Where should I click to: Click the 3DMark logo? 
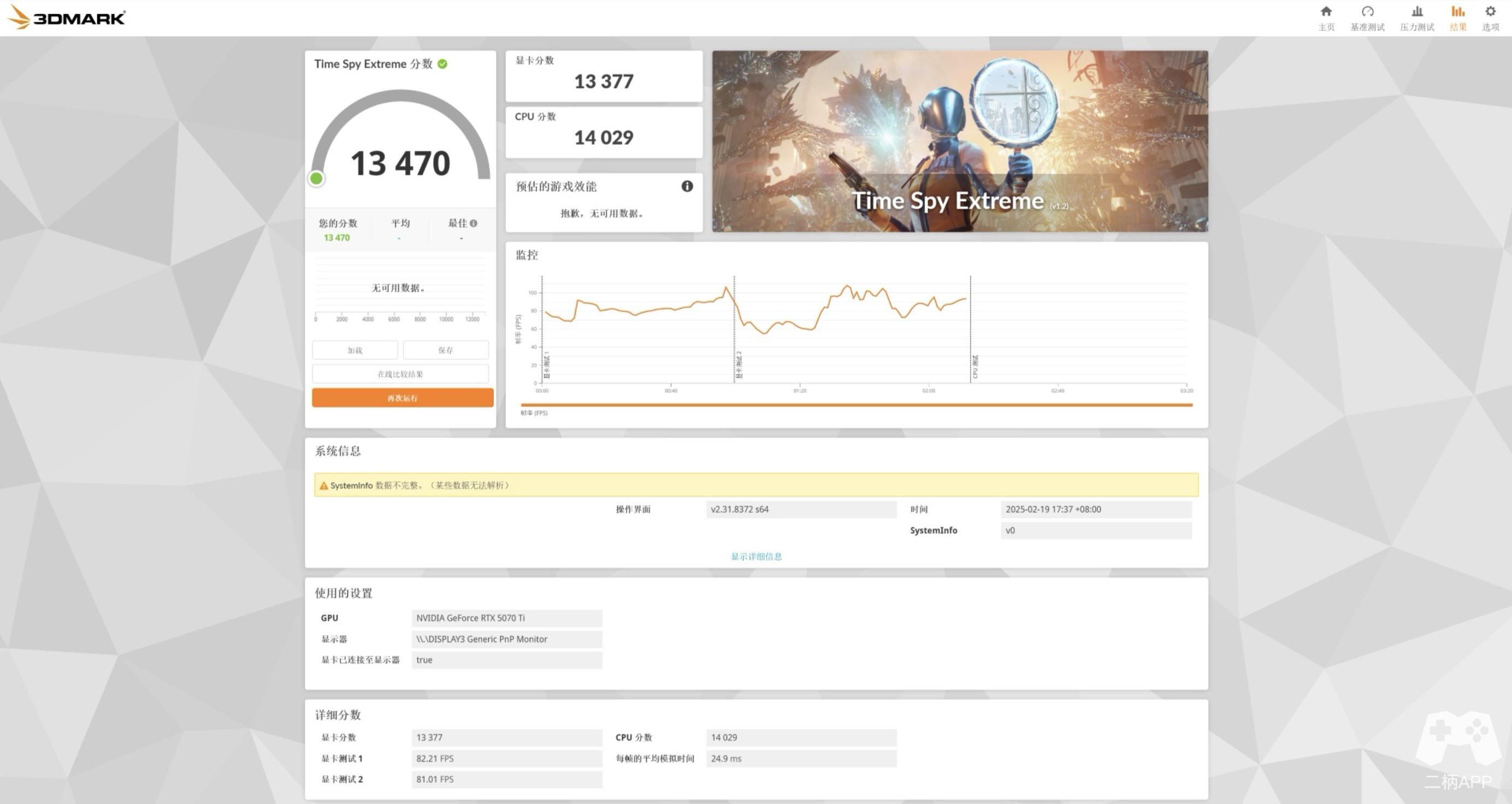point(66,17)
